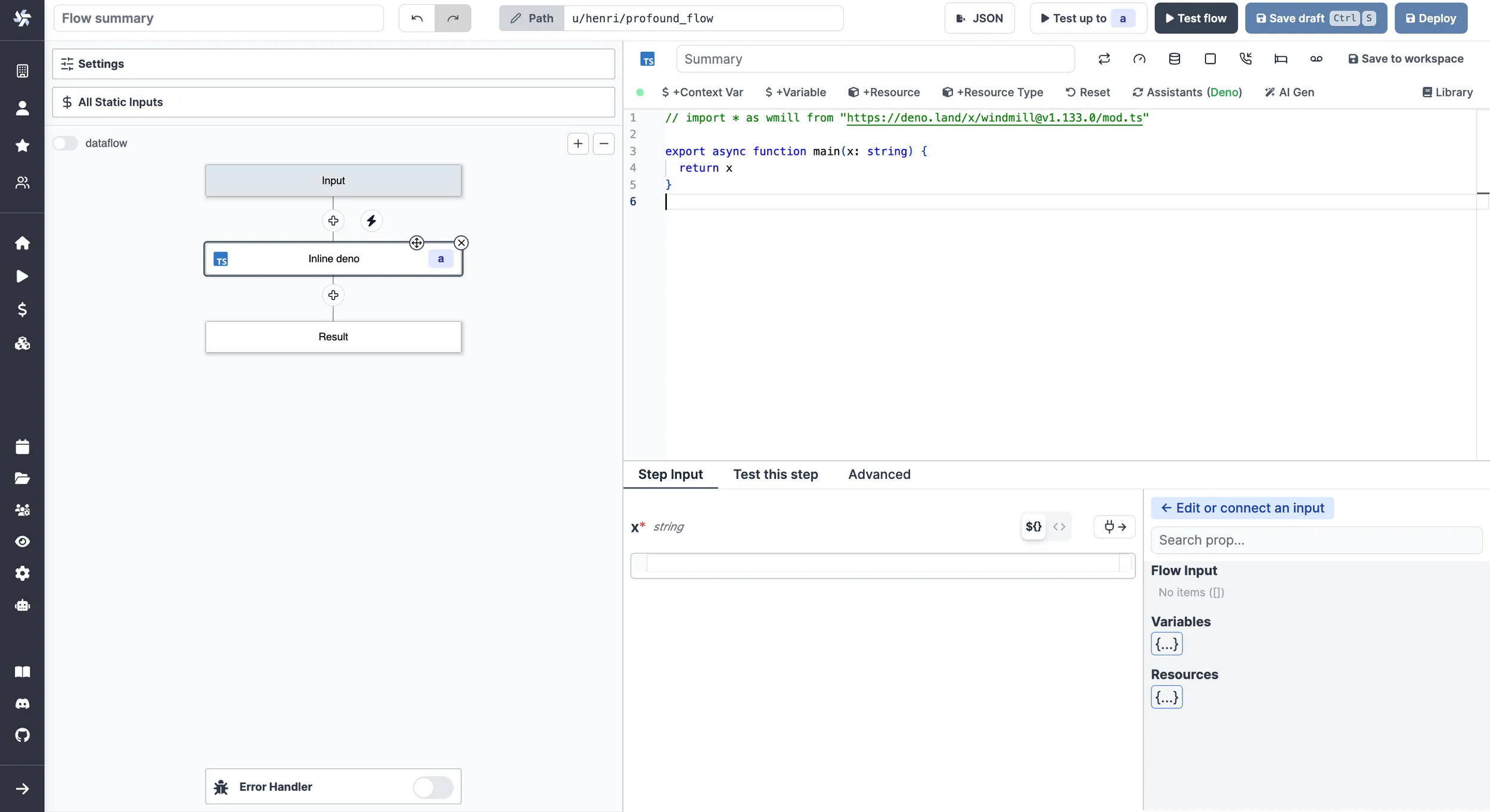Select the Advanced tab
The height and width of the screenshot is (812, 1490).
click(x=879, y=474)
